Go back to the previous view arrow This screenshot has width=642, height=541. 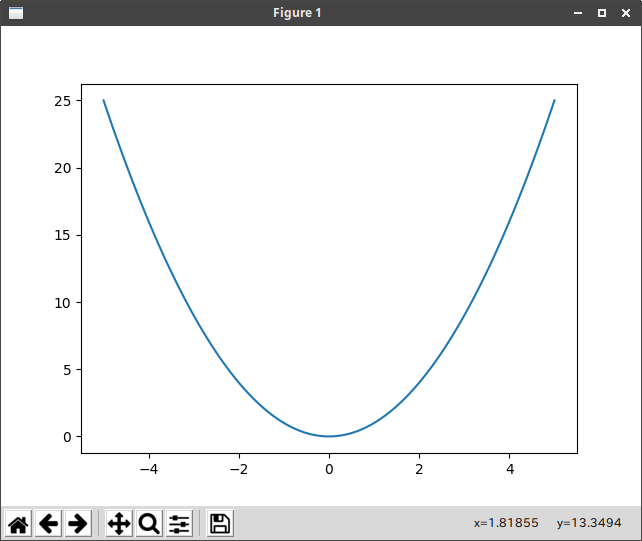(x=48, y=523)
